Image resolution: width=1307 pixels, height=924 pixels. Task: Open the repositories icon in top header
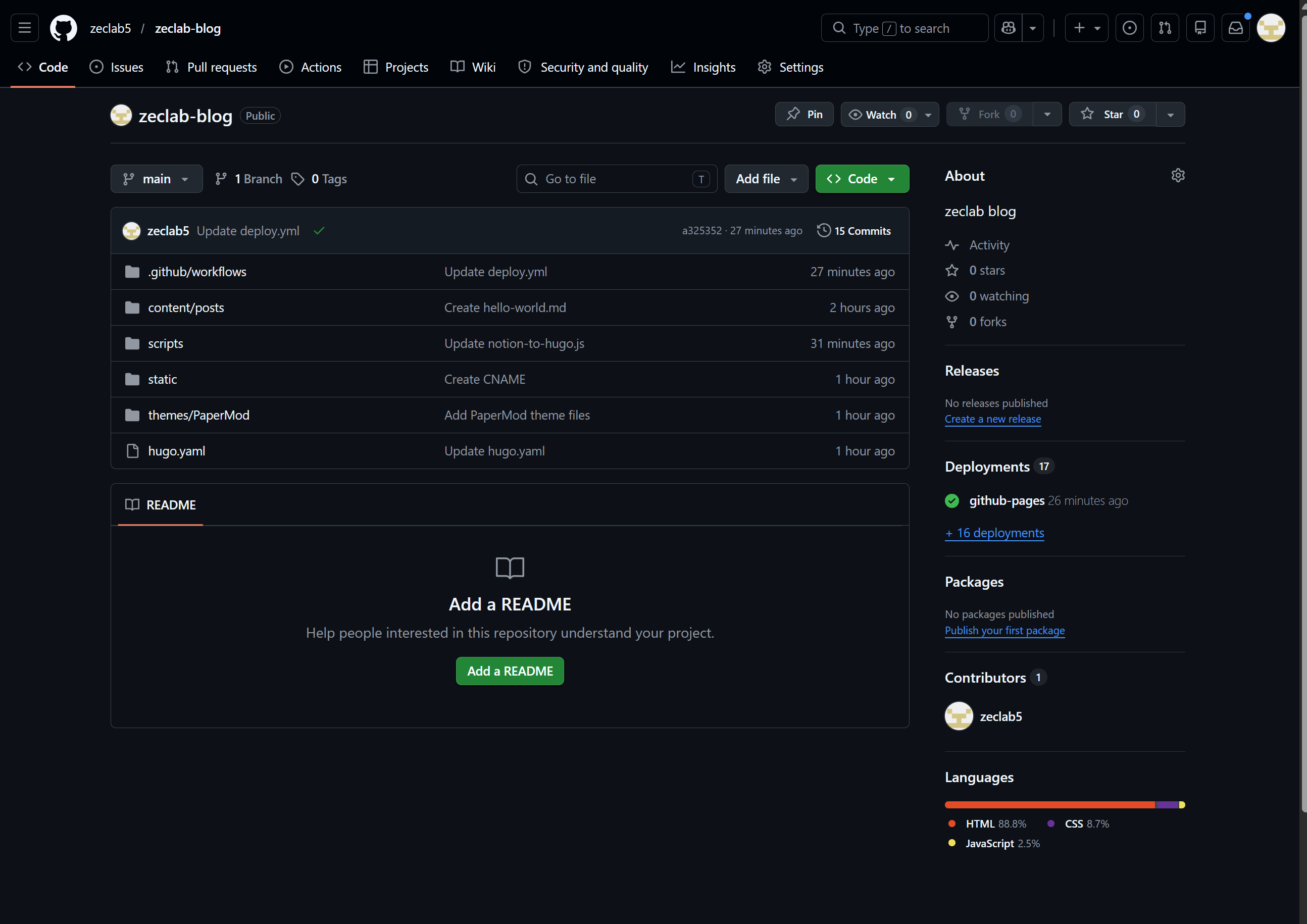click(x=1200, y=28)
